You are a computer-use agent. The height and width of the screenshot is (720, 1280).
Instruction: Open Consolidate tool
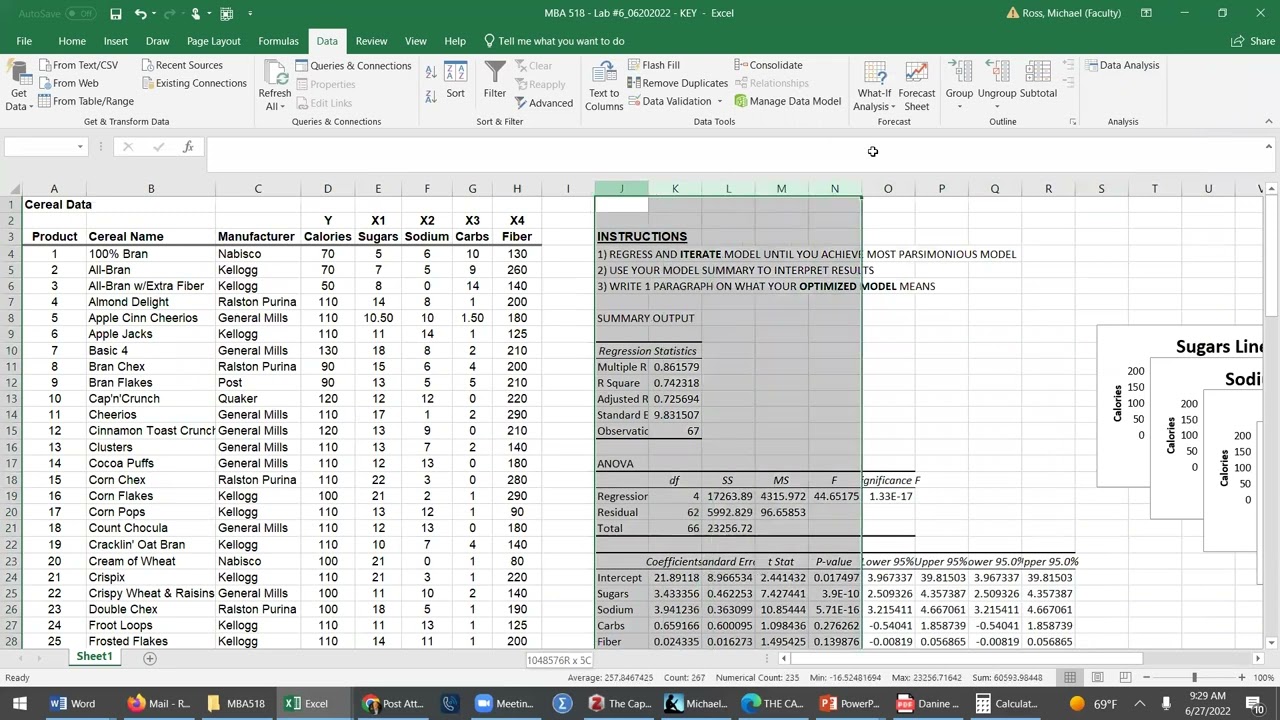pyautogui.click(x=768, y=65)
